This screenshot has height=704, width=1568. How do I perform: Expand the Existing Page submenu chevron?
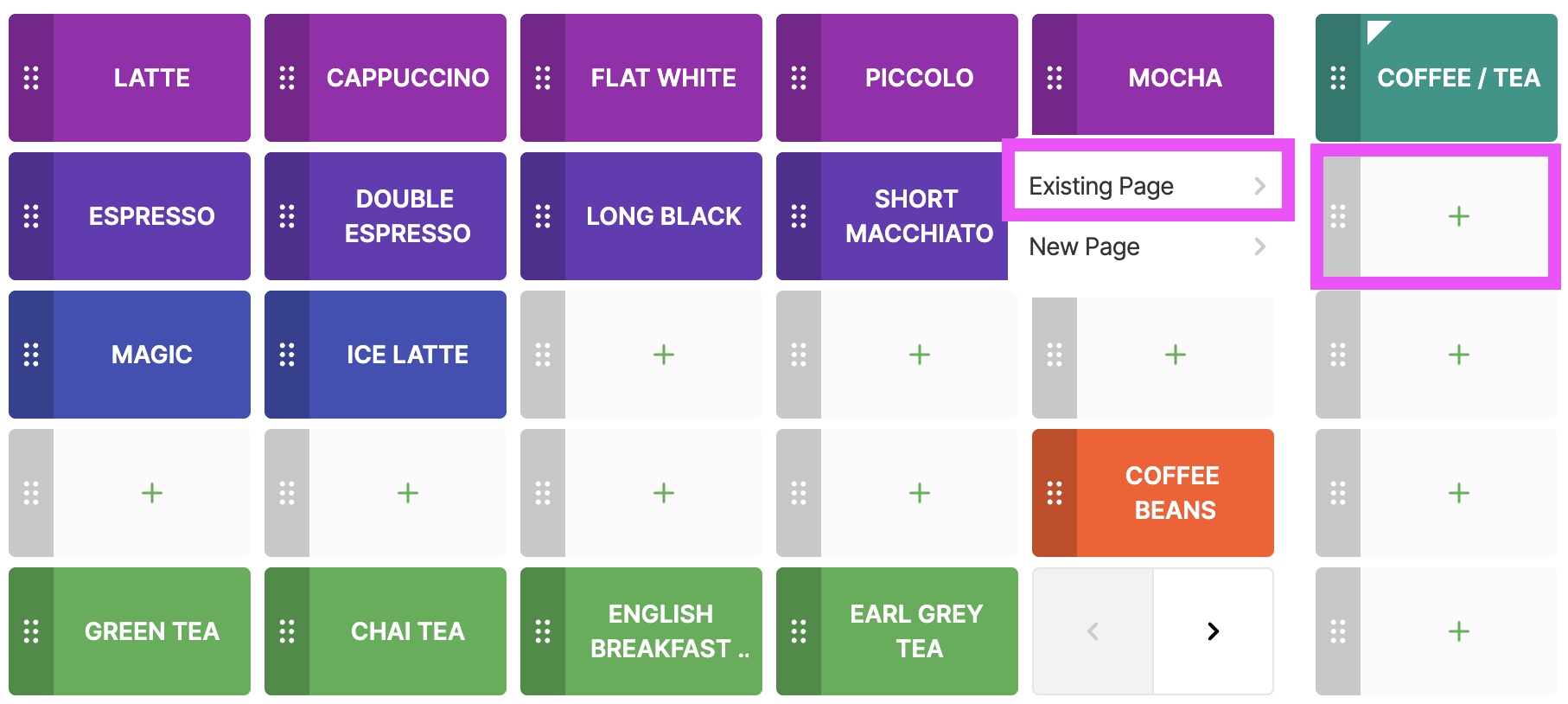tap(1259, 186)
